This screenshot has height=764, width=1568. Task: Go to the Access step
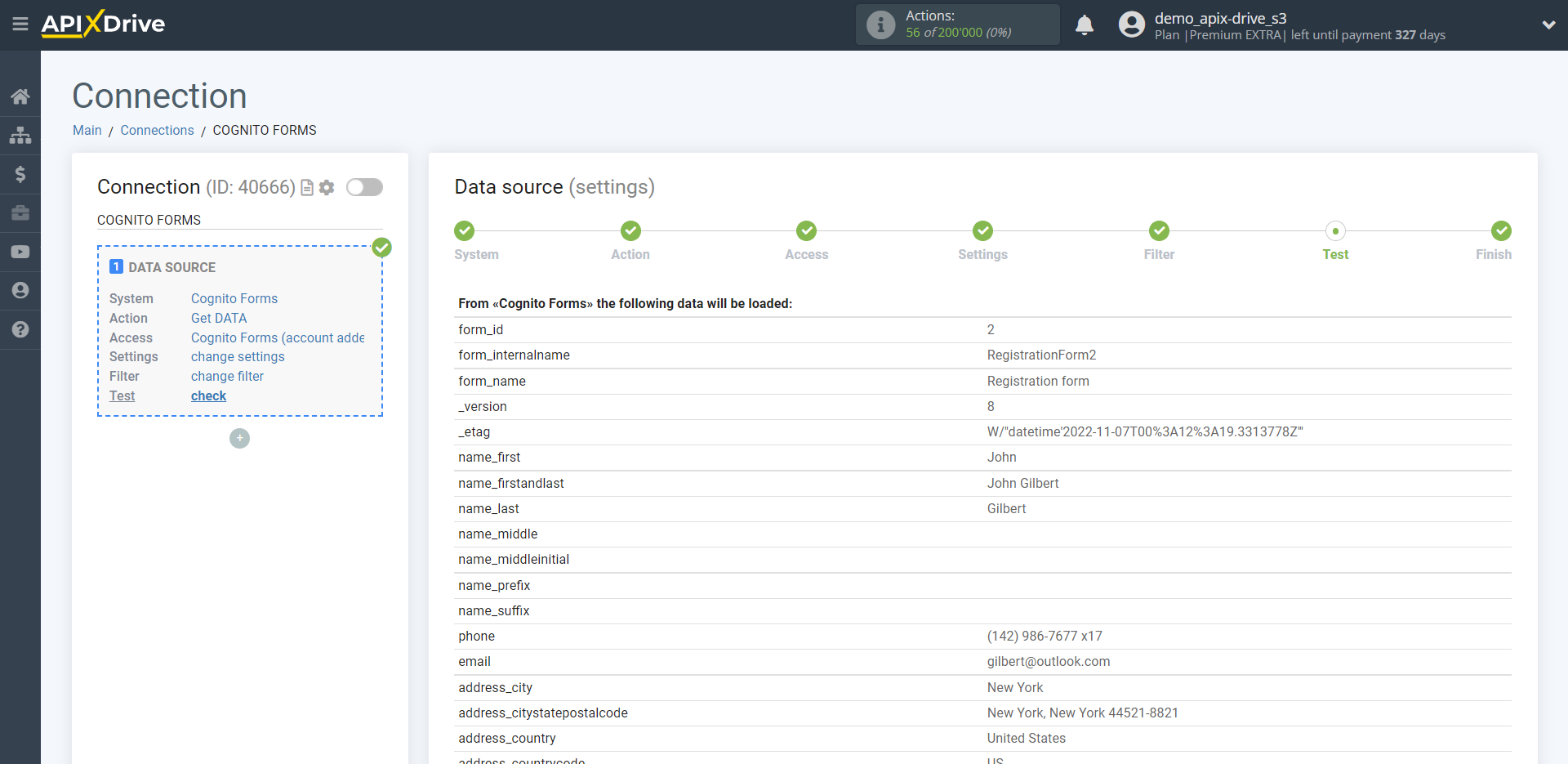807,241
